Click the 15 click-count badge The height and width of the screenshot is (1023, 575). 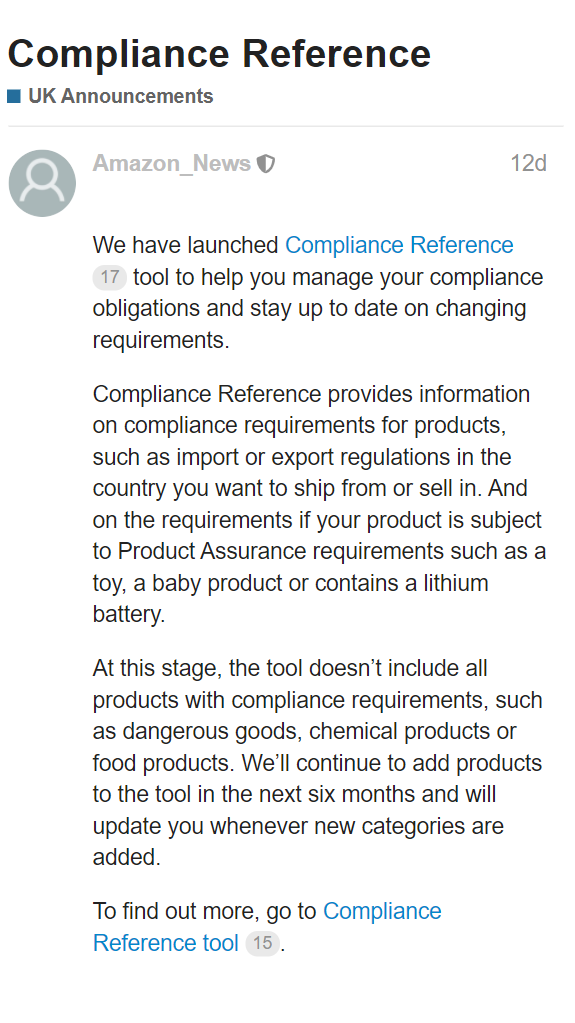[x=262, y=943]
